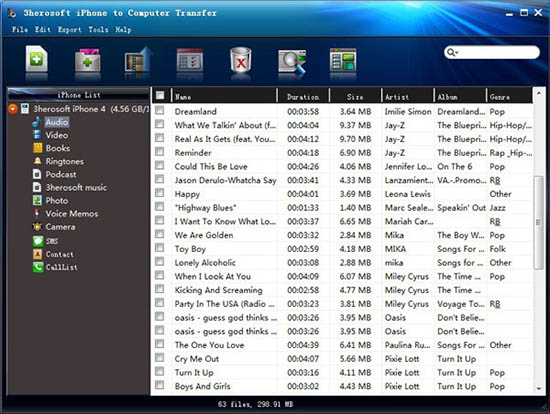Collapse the 3herosoft iPhone 4 device node

[x=13, y=109]
